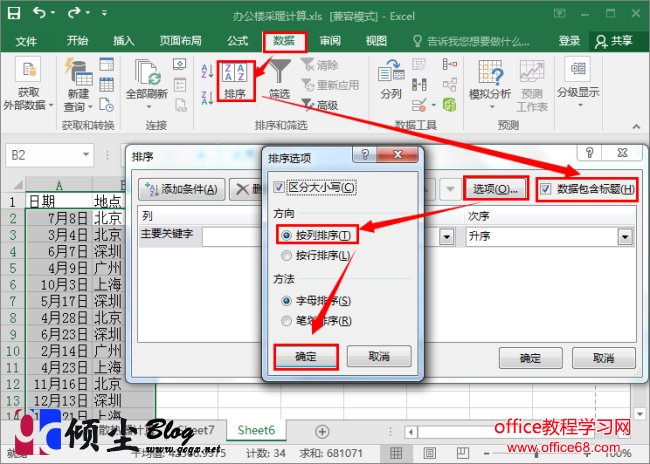650x464 pixels.
Task: Click the Sort Z to A descending icon
Action: pos(207,98)
